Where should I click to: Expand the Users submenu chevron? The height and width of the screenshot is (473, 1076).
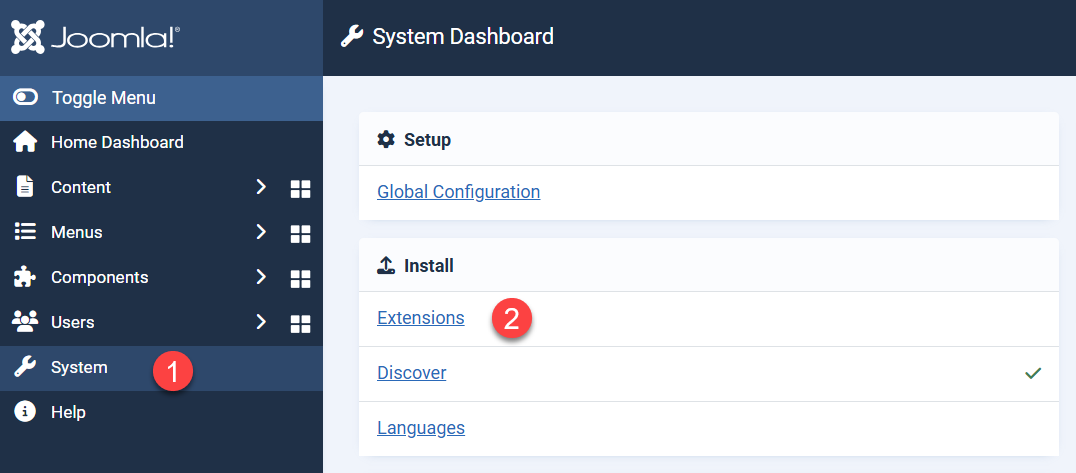(x=261, y=322)
